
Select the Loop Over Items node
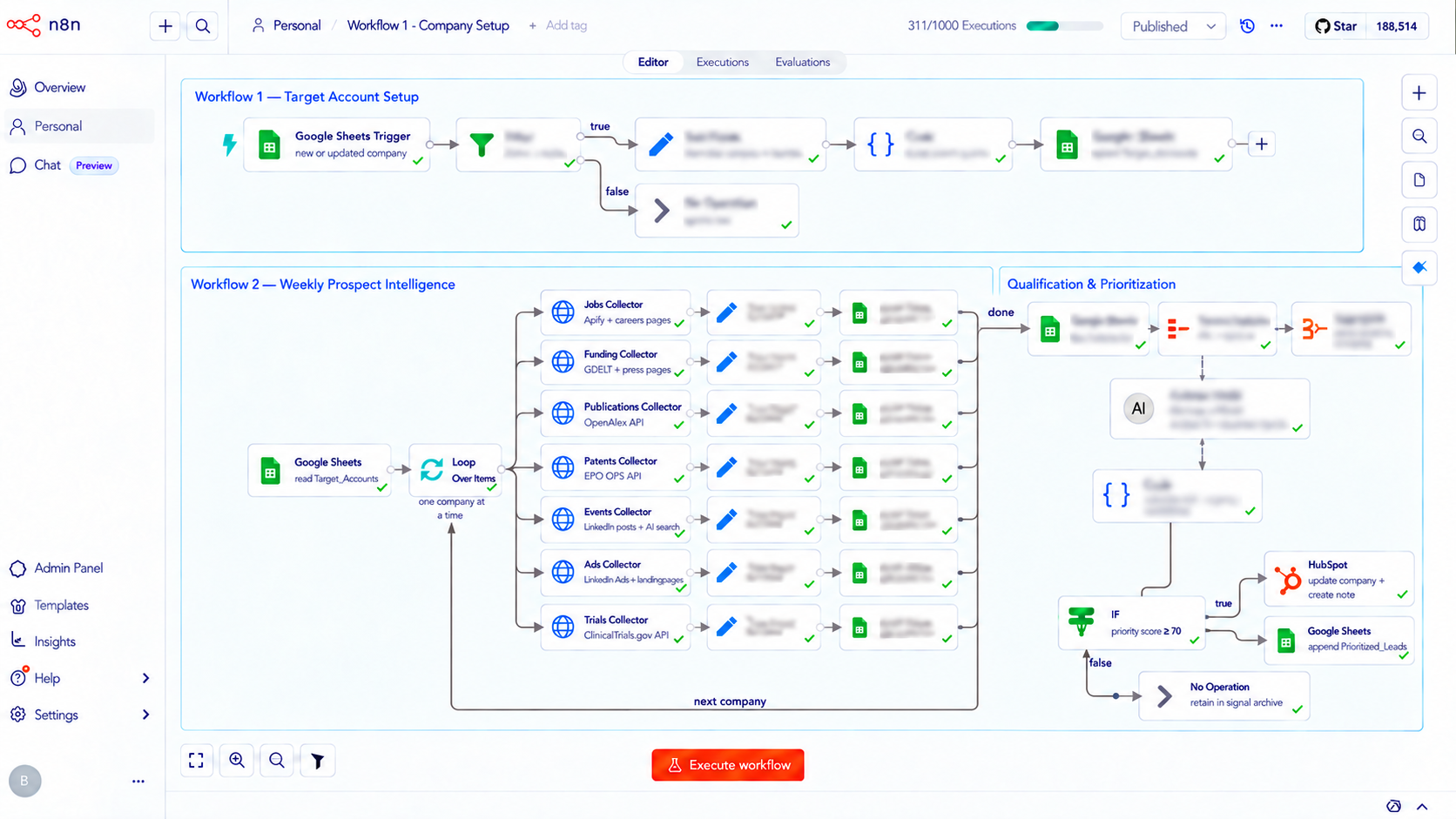pos(454,470)
